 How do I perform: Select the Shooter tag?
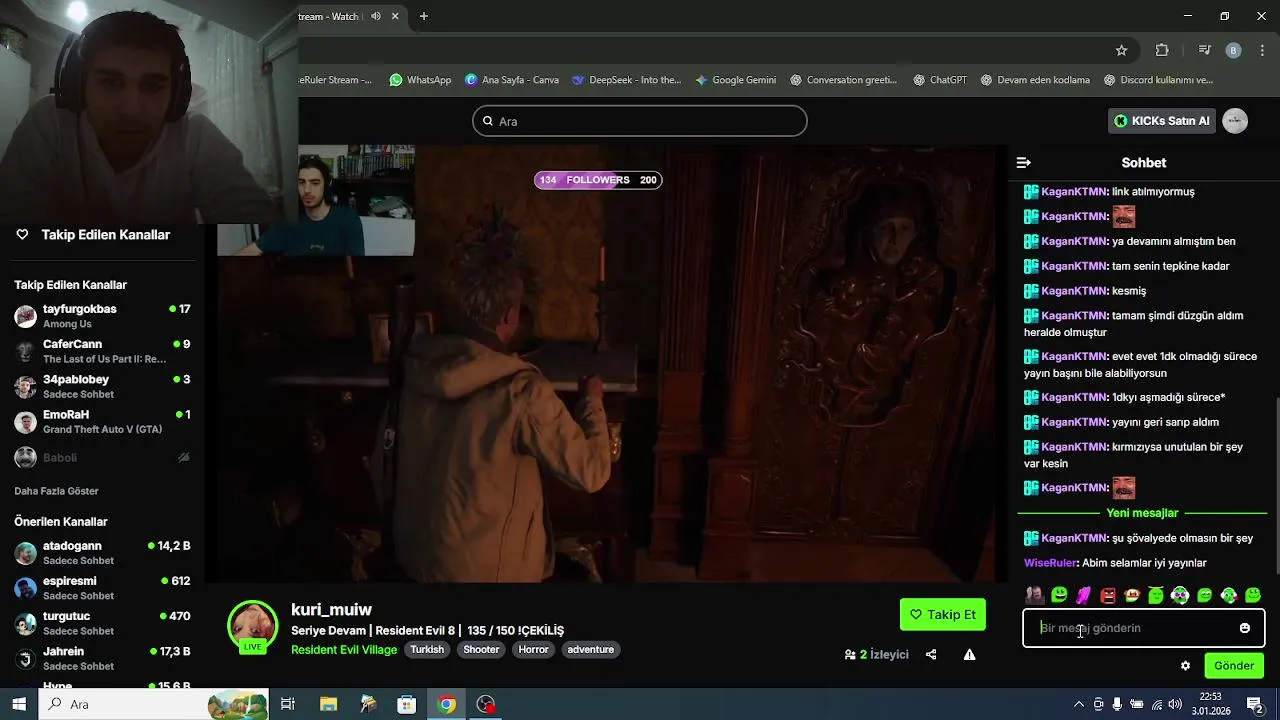point(481,649)
